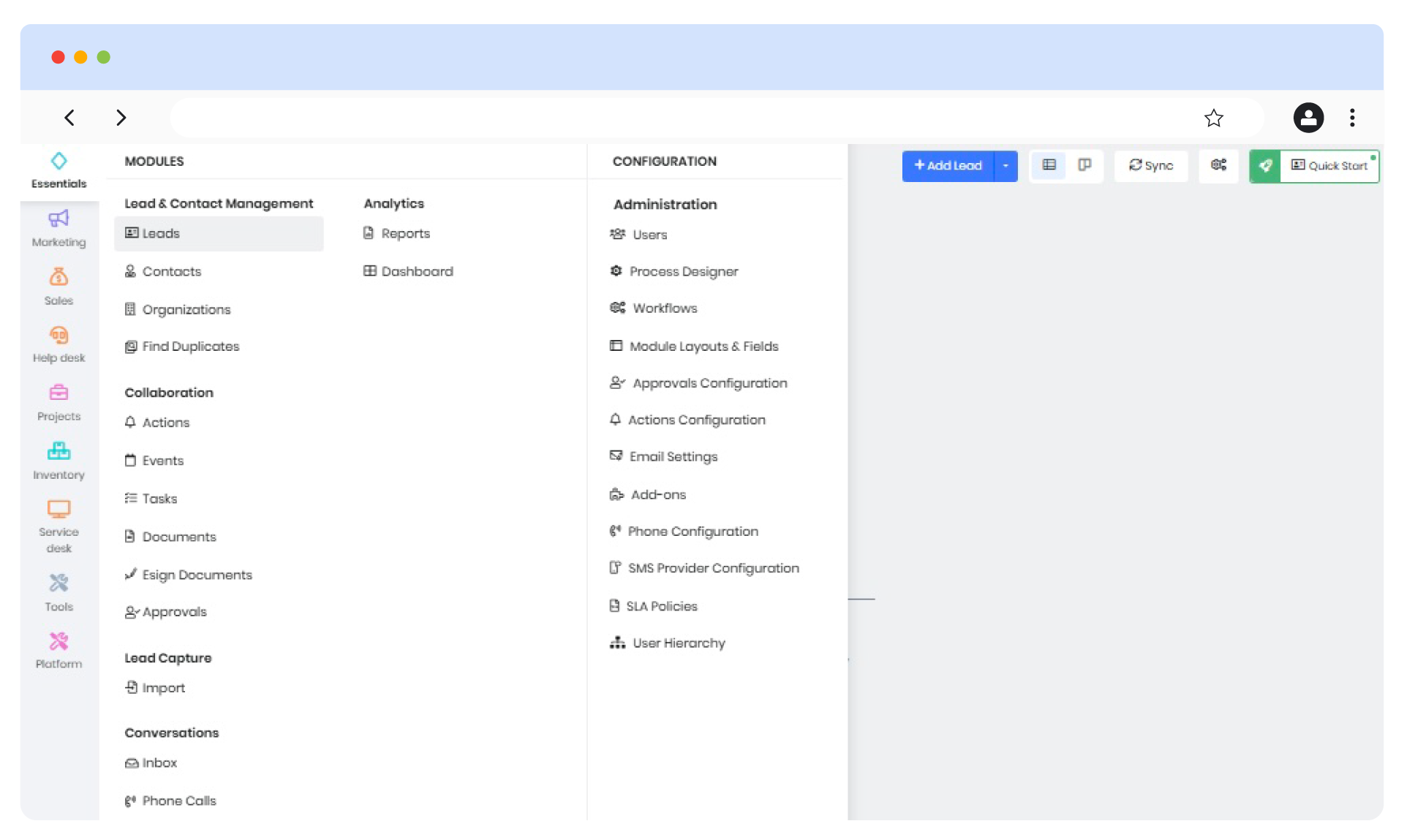
Task: Open the Service desk sidebar icon
Action: pos(58,526)
